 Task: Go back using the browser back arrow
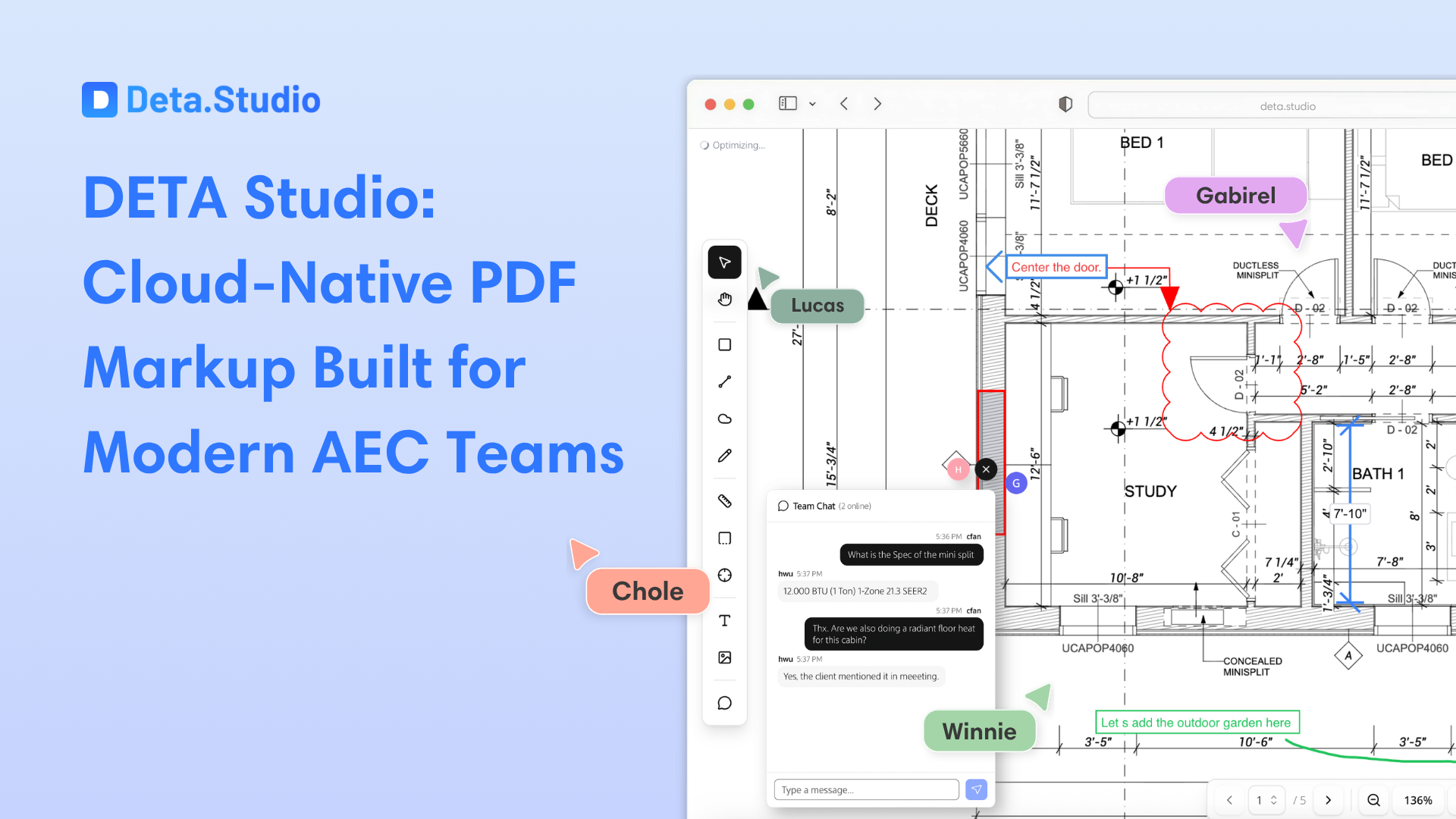click(844, 103)
